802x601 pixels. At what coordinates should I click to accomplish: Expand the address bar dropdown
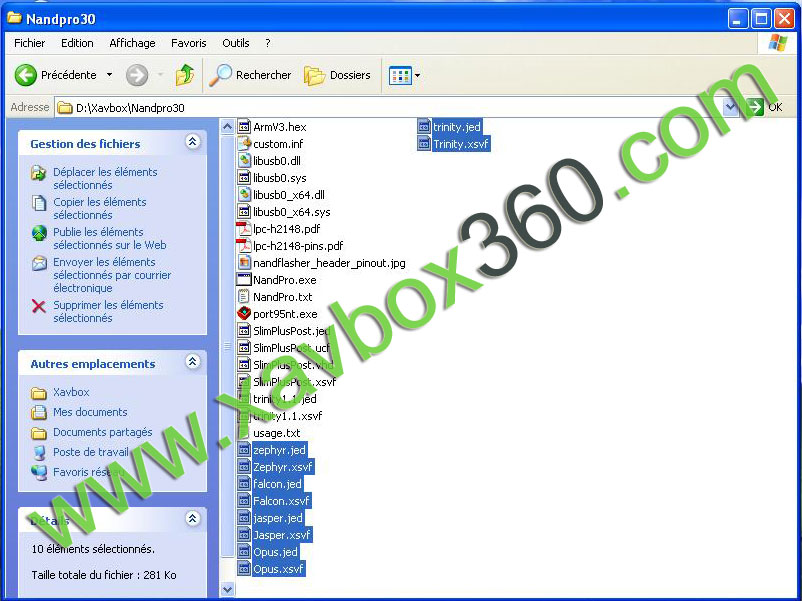(x=731, y=107)
